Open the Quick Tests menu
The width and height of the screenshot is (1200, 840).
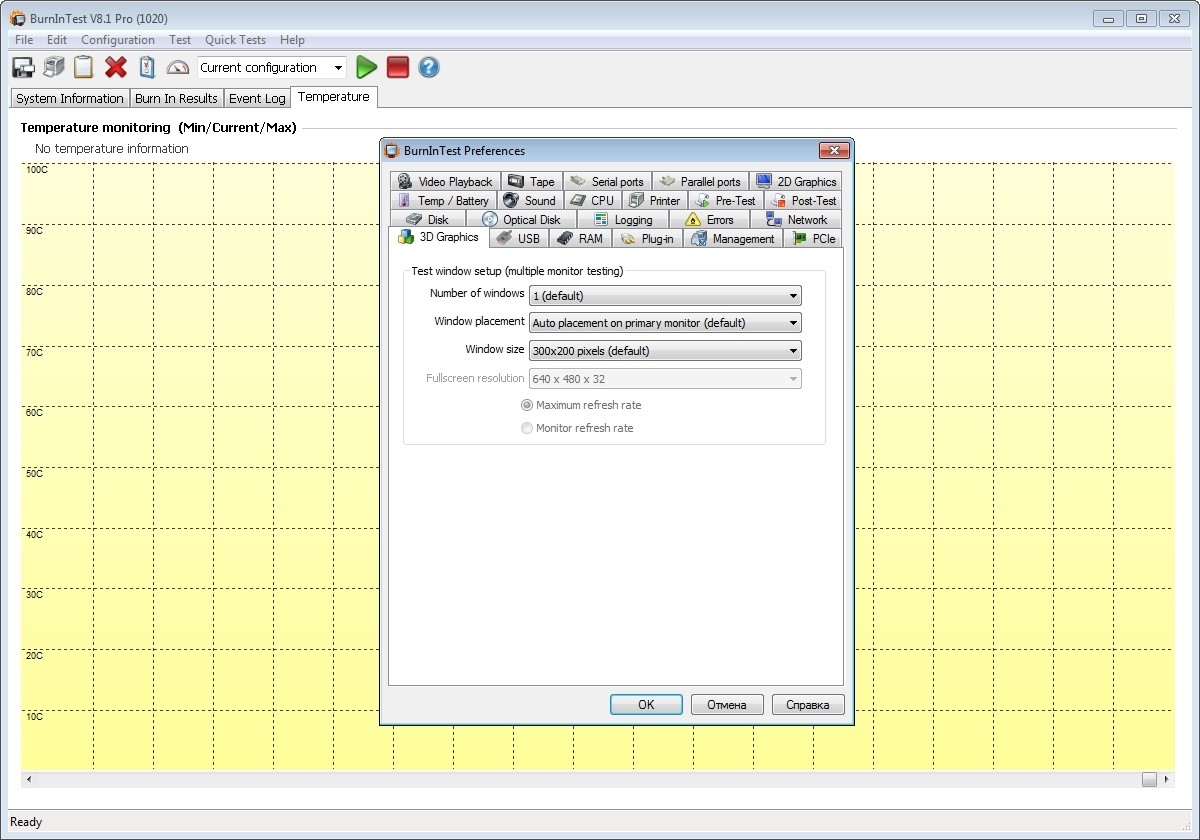235,40
